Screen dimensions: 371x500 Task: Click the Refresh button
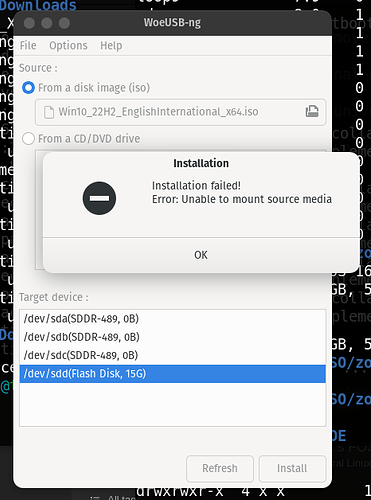[220, 468]
